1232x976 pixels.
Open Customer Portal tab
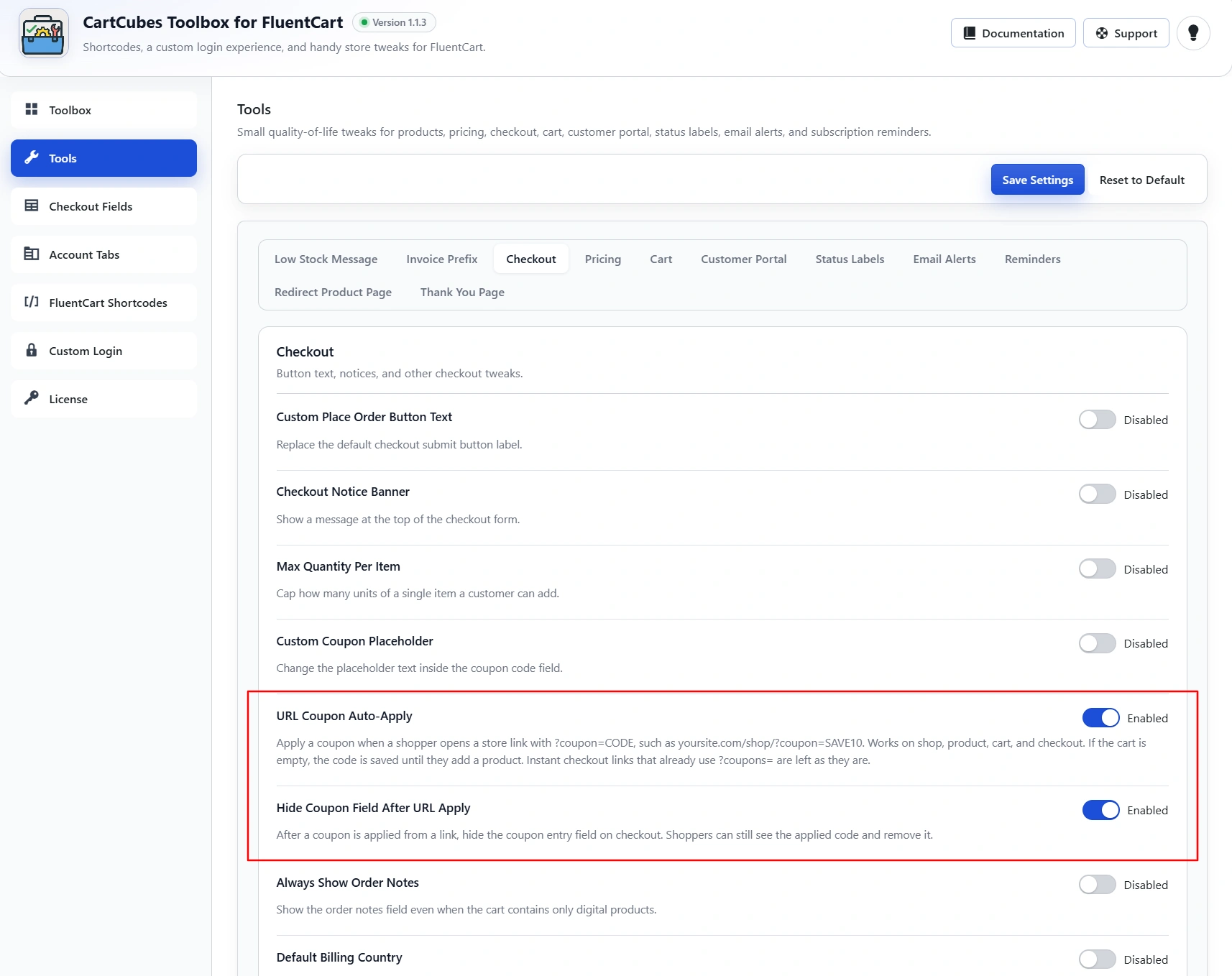[x=744, y=259]
